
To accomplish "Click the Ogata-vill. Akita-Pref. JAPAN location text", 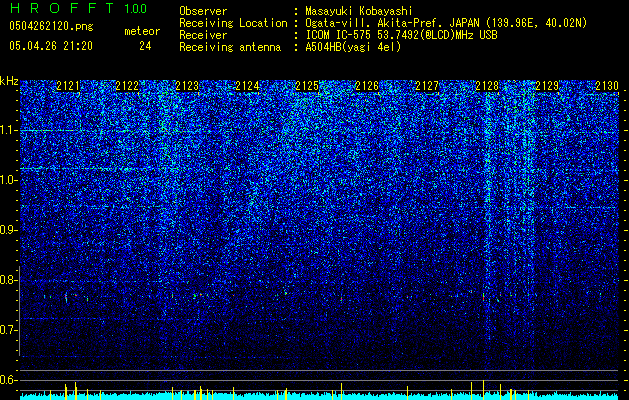I will [x=446, y=23].
